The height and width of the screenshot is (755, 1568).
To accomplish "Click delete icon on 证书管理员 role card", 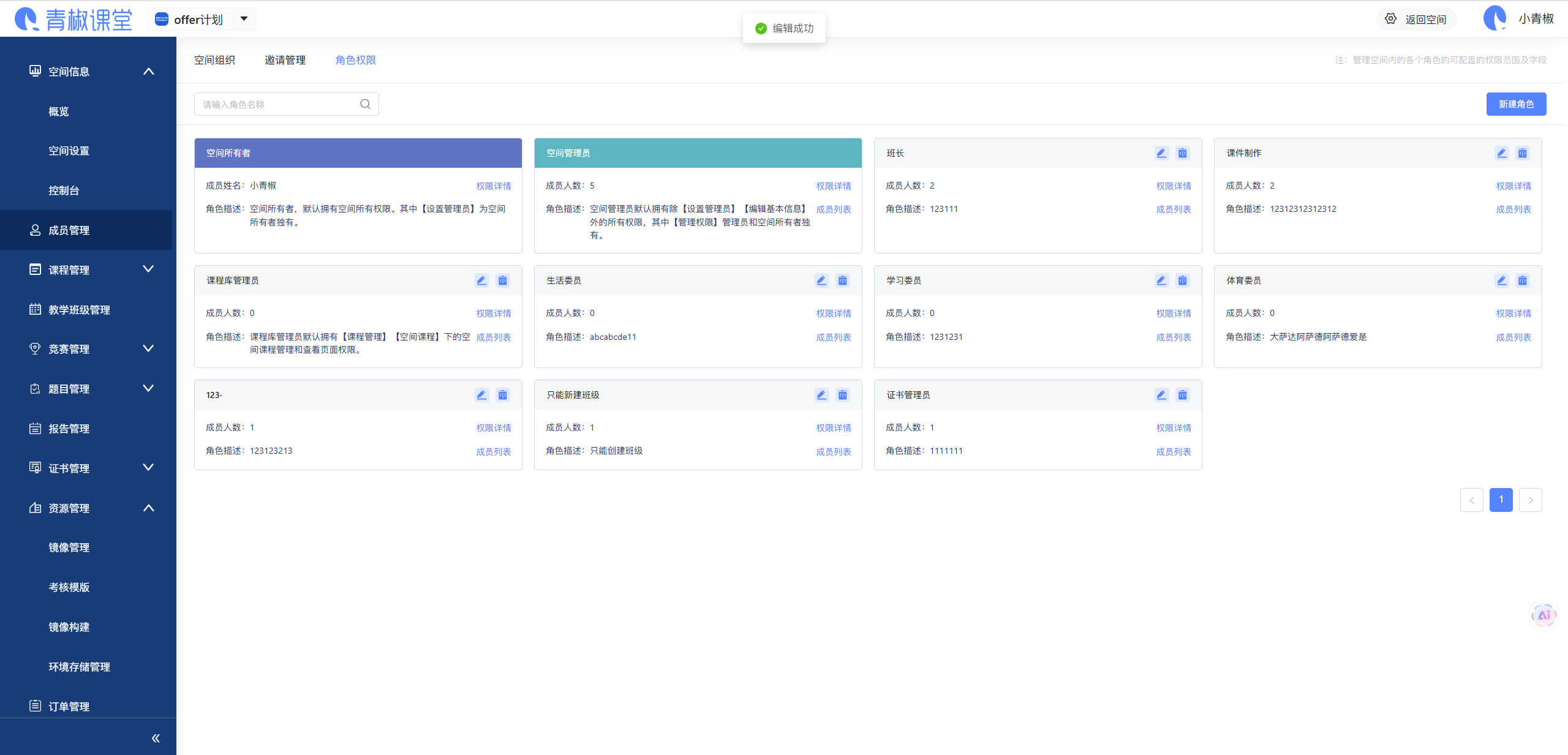I will [1182, 395].
